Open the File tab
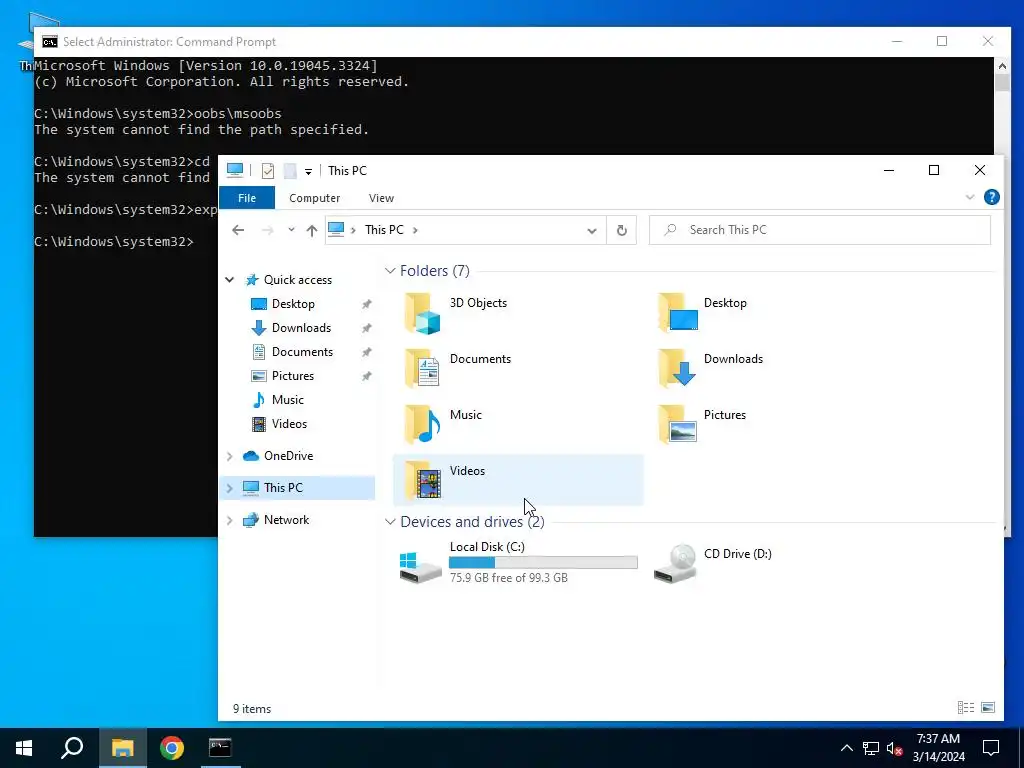This screenshot has width=1024, height=768. coord(247,198)
